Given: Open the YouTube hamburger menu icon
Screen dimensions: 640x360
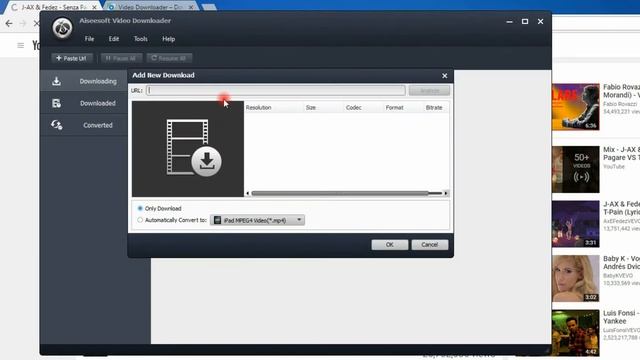Looking at the screenshot, I should click(x=20, y=45).
